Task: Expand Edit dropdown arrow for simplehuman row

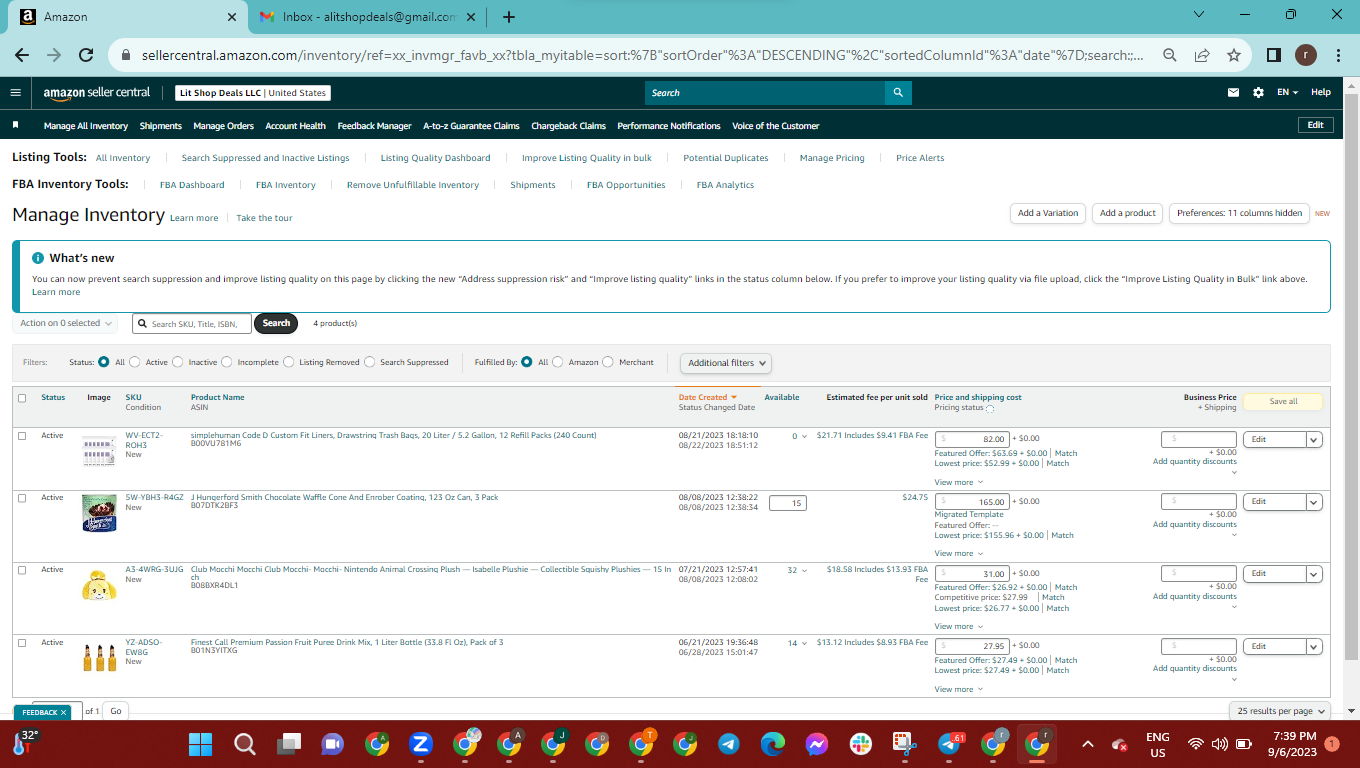Action: point(1314,439)
